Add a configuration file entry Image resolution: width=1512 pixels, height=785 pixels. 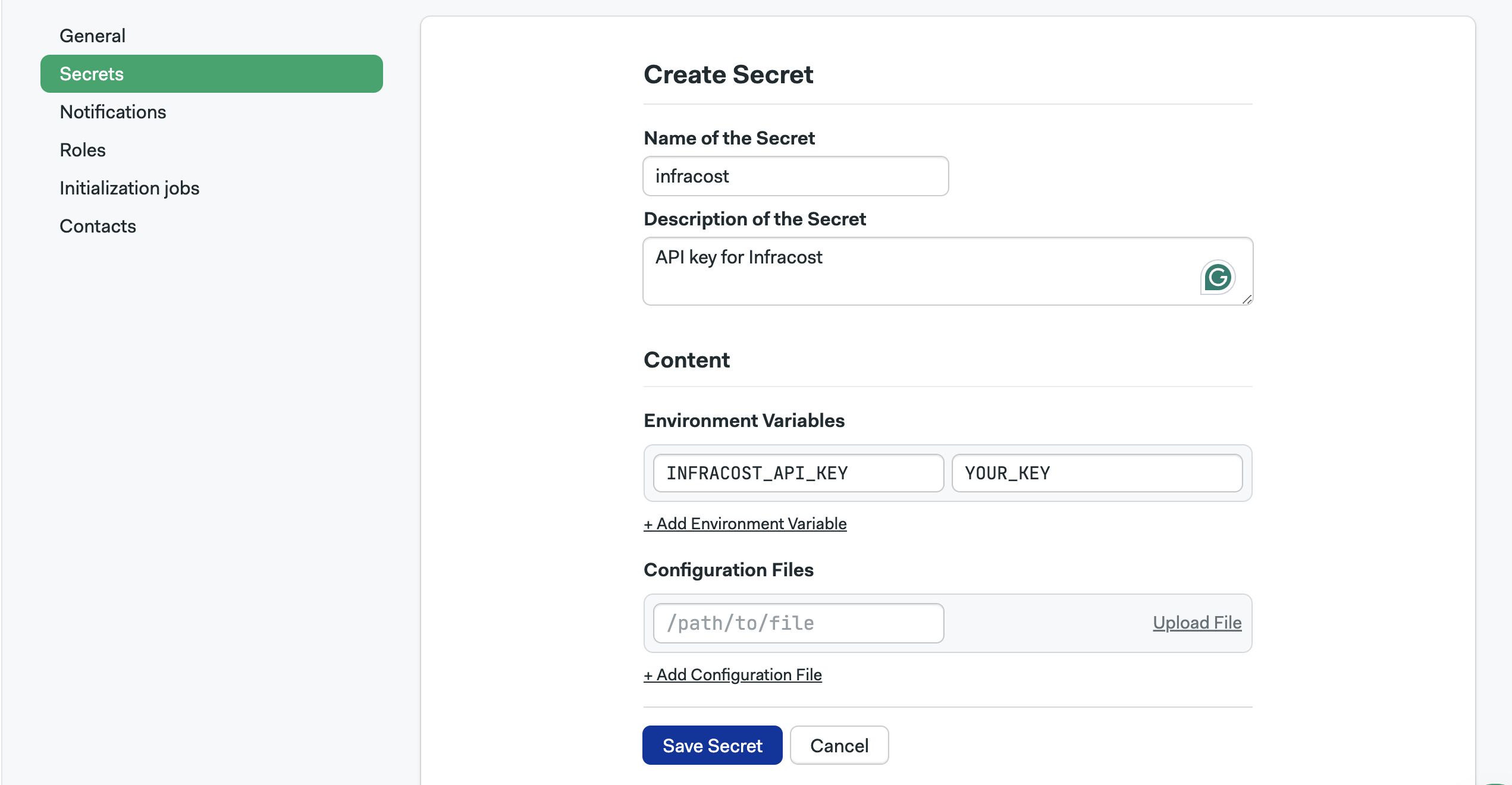[x=733, y=675]
